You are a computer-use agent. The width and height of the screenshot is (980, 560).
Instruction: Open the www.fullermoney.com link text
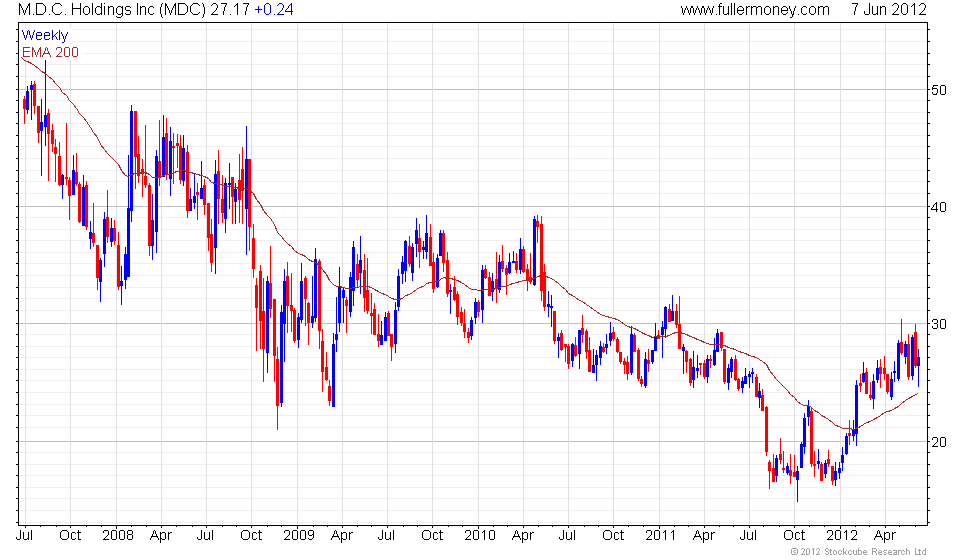click(755, 10)
